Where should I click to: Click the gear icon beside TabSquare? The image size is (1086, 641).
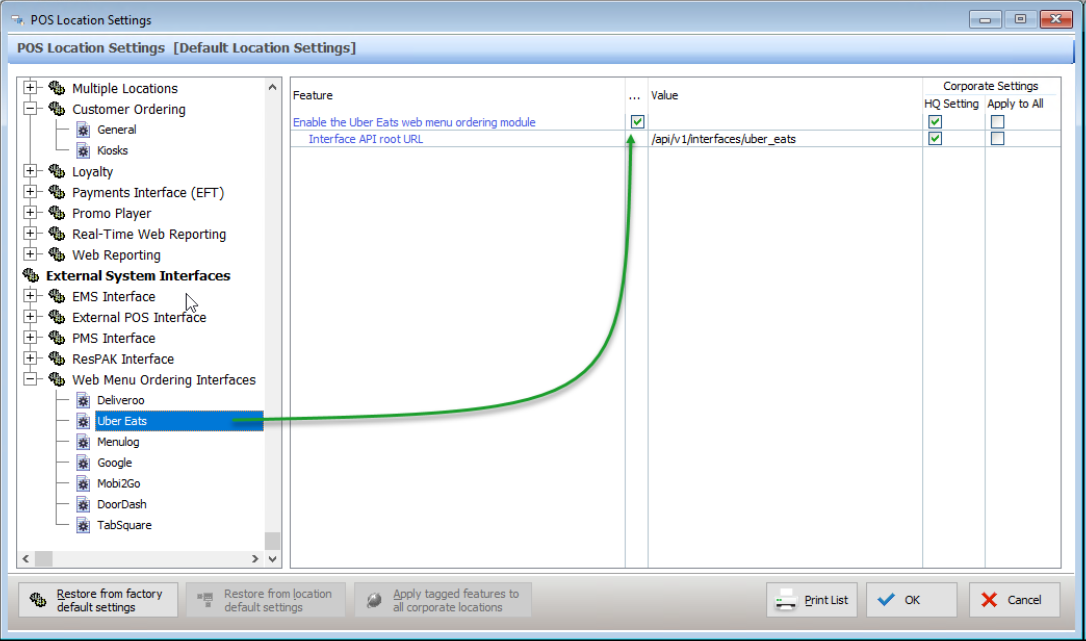click(x=83, y=526)
